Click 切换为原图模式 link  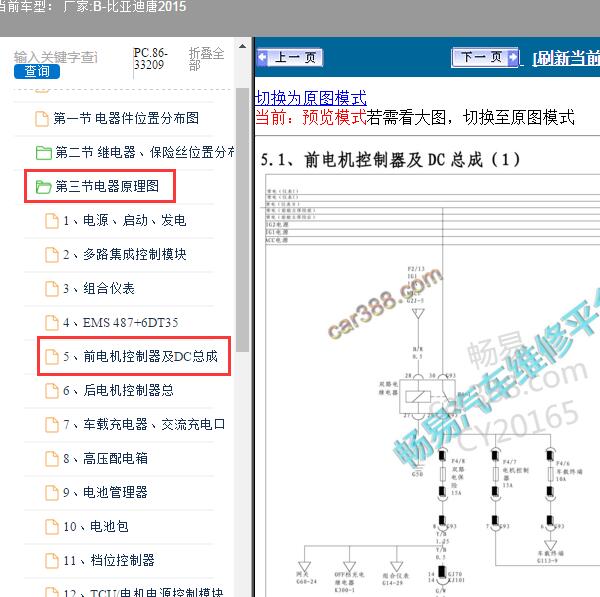coord(311,98)
